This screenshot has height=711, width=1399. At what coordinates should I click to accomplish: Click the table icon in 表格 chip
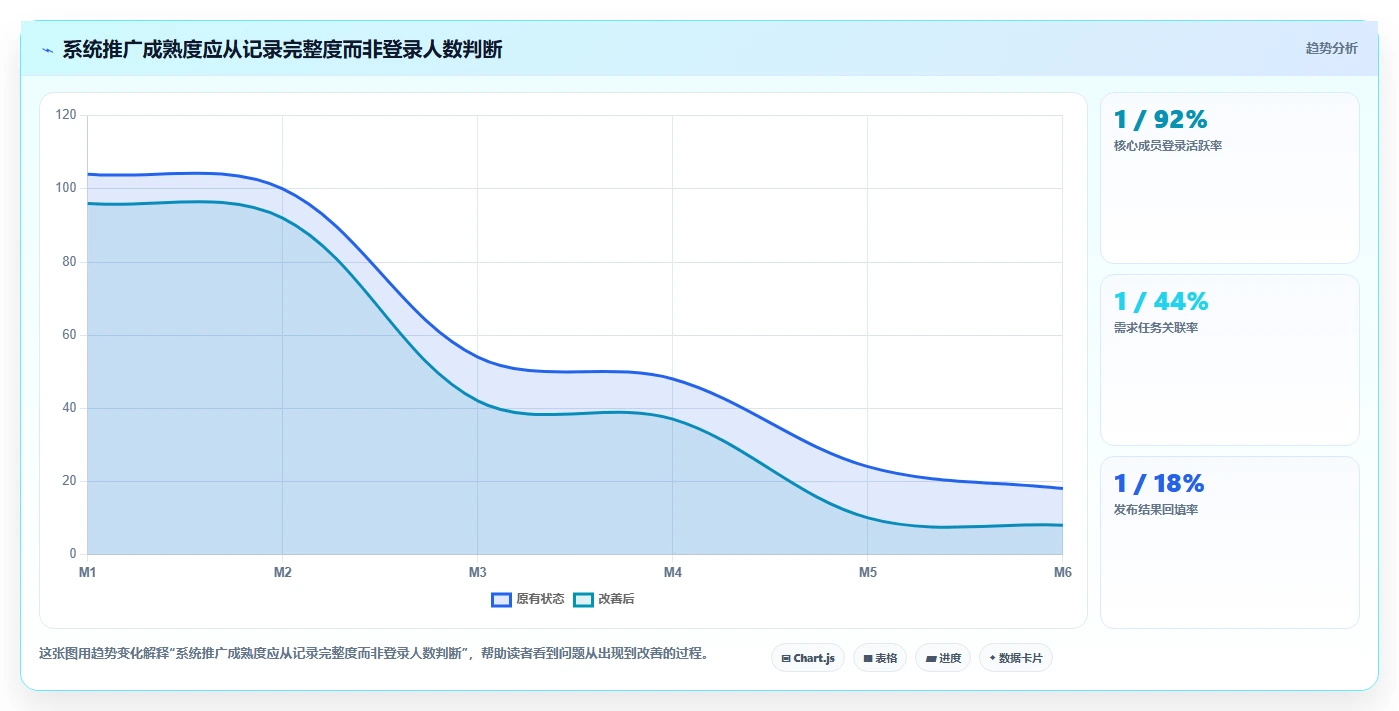[x=868, y=659]
